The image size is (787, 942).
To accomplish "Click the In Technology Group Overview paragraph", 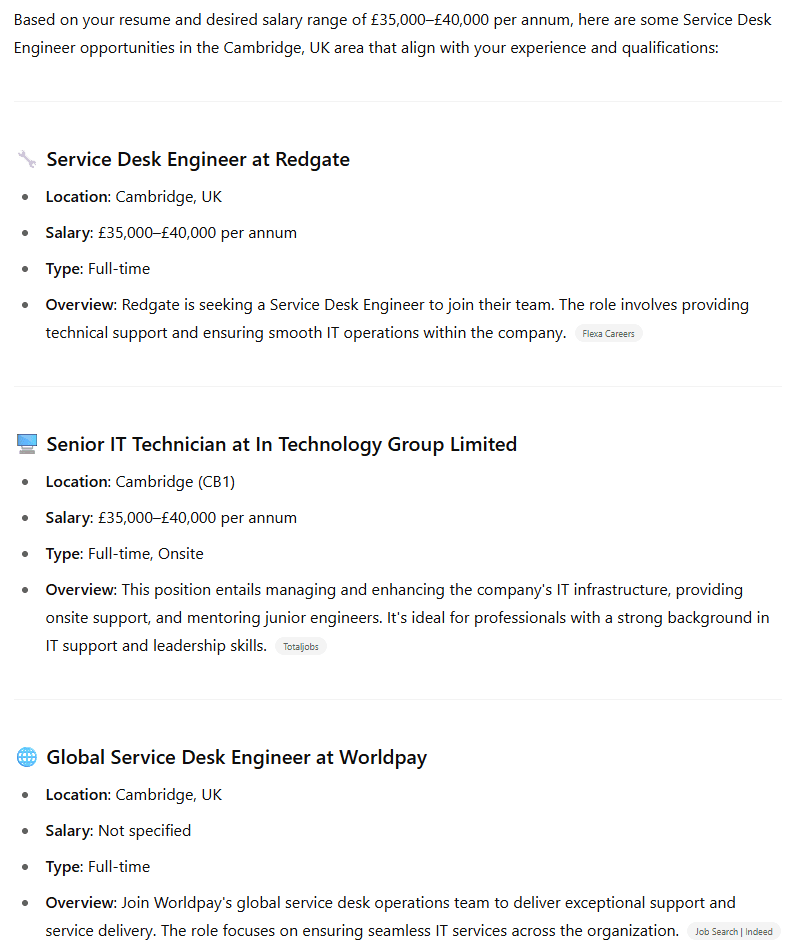I will (x=407, y=618).
